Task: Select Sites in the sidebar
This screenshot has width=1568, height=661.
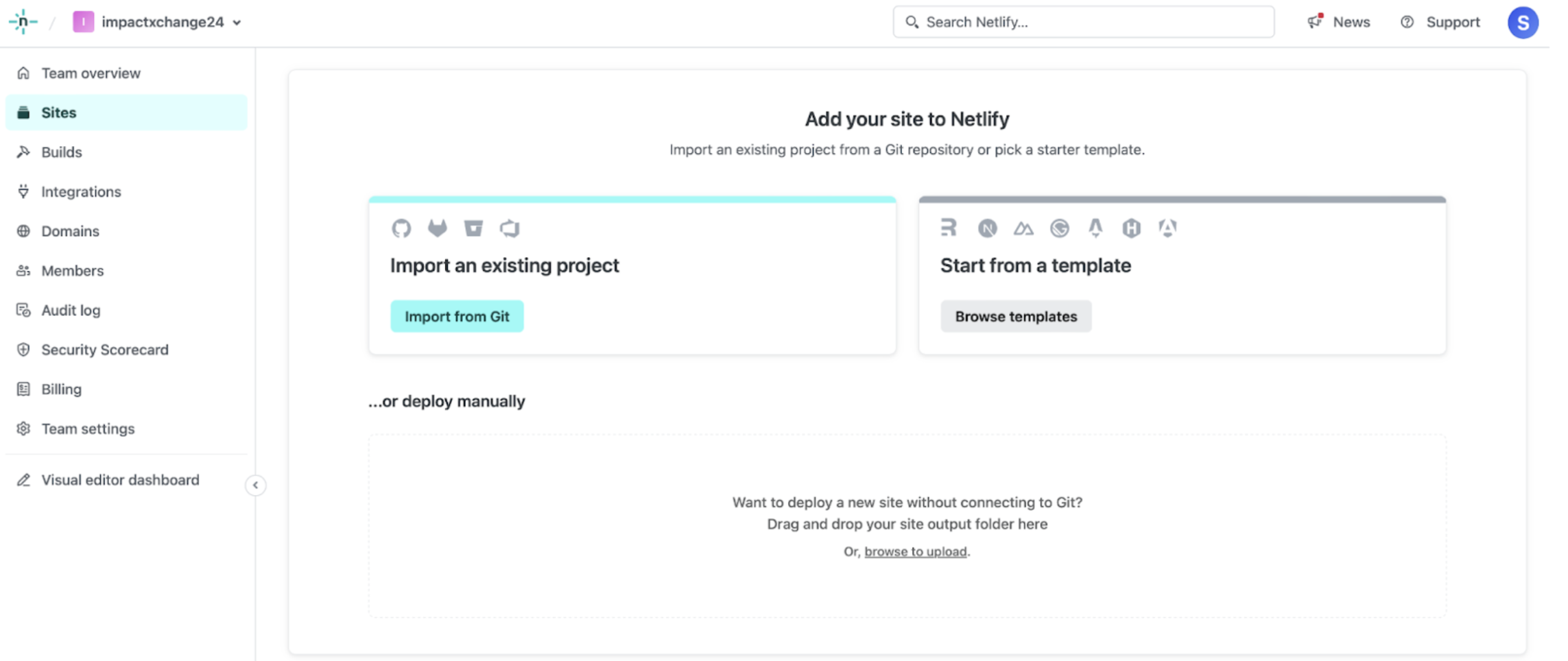Action: [x=126, y=112]
